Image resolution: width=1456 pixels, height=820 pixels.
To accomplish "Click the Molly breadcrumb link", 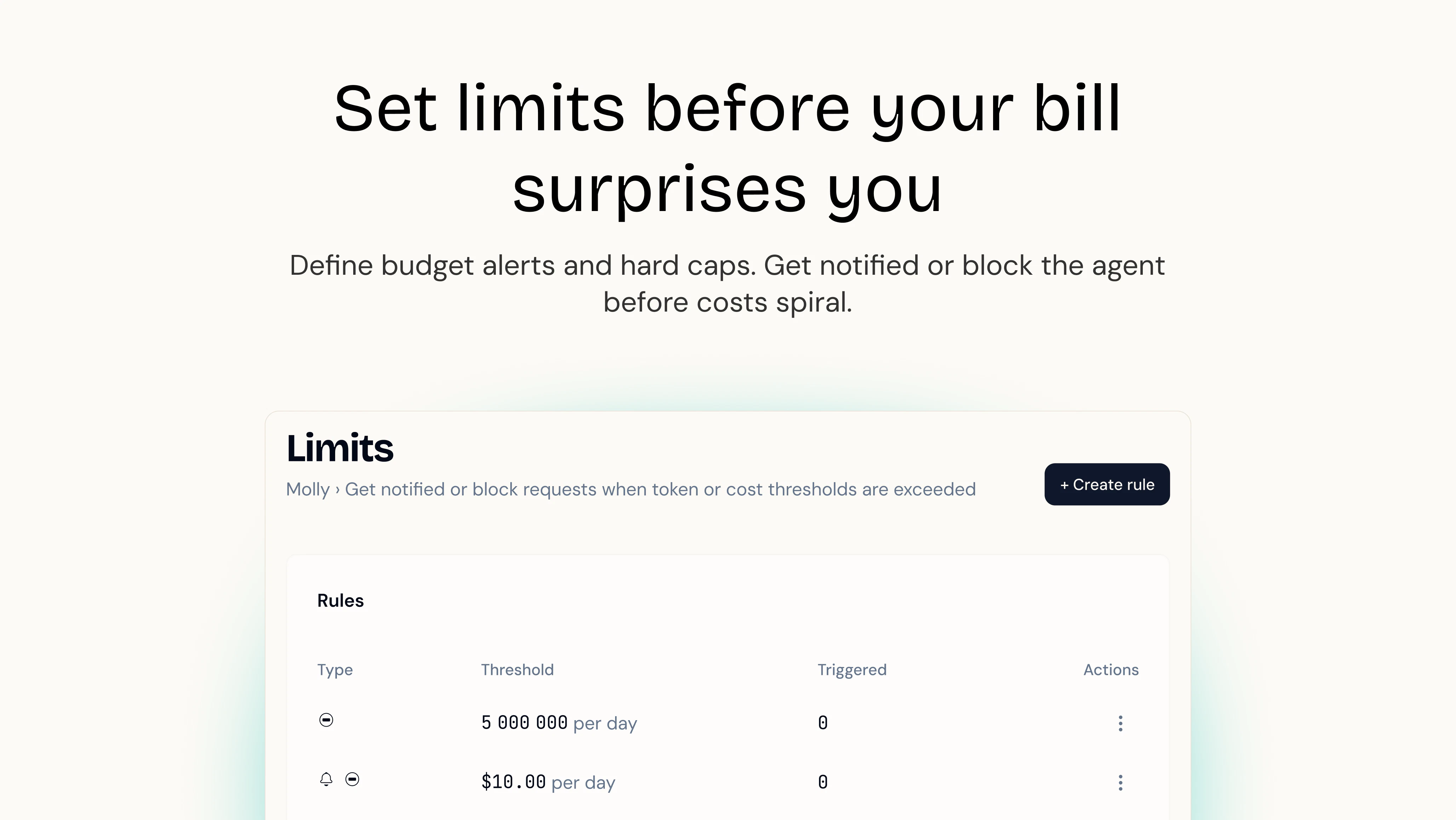I will pos(308,489).
